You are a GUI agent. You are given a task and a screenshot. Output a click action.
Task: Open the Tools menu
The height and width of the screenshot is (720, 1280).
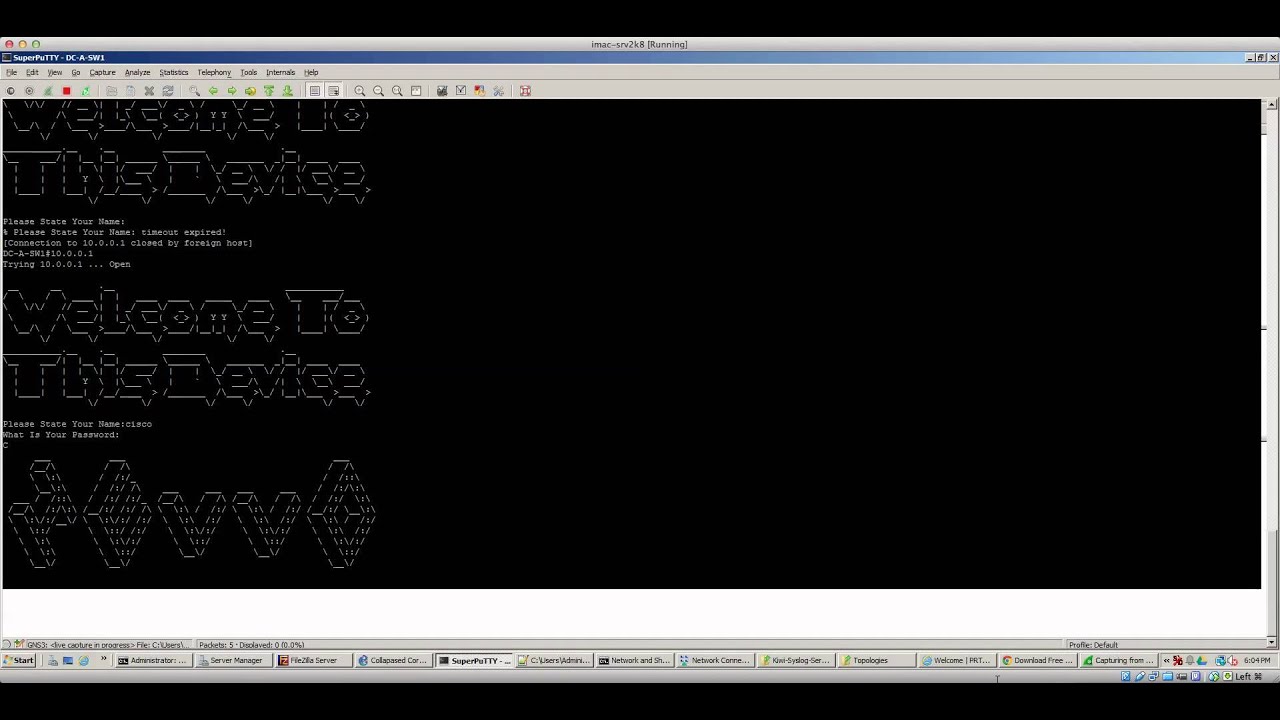(x=248, y=72)
